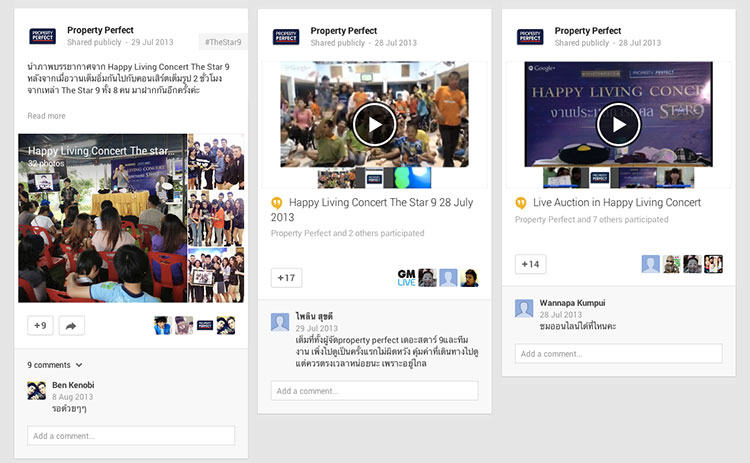Click 'Property Perfect and 7 others participated'

(592, 220)
